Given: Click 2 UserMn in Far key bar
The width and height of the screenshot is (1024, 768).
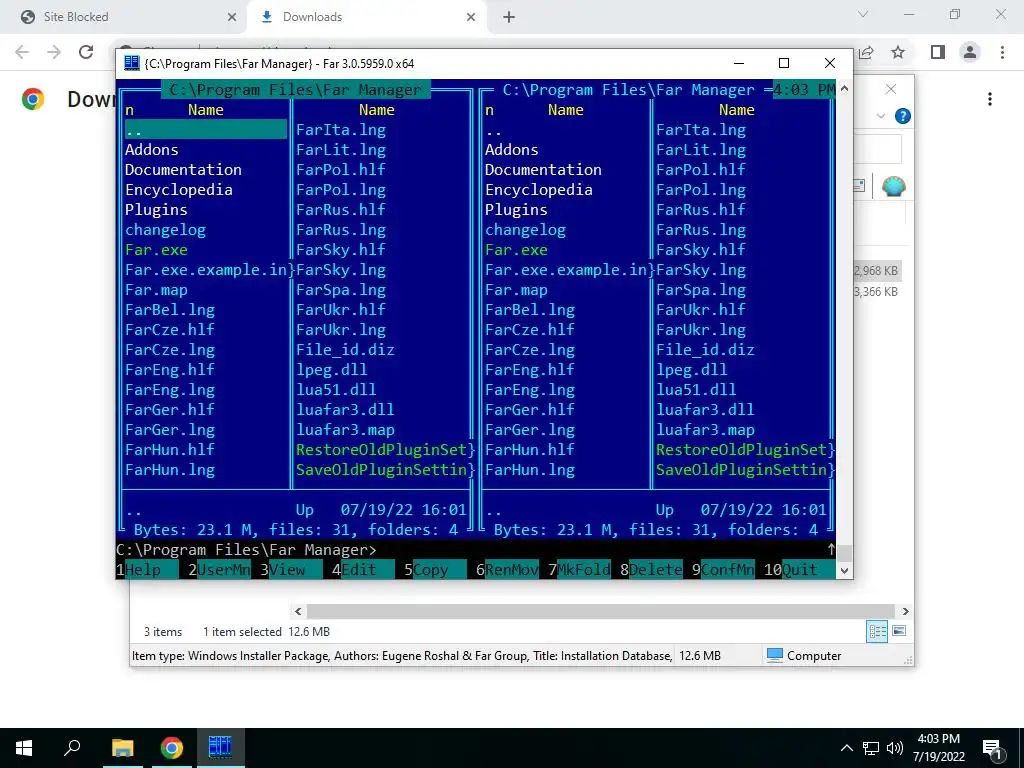Looking at the screenshot, I should click(x=219, y=569).
